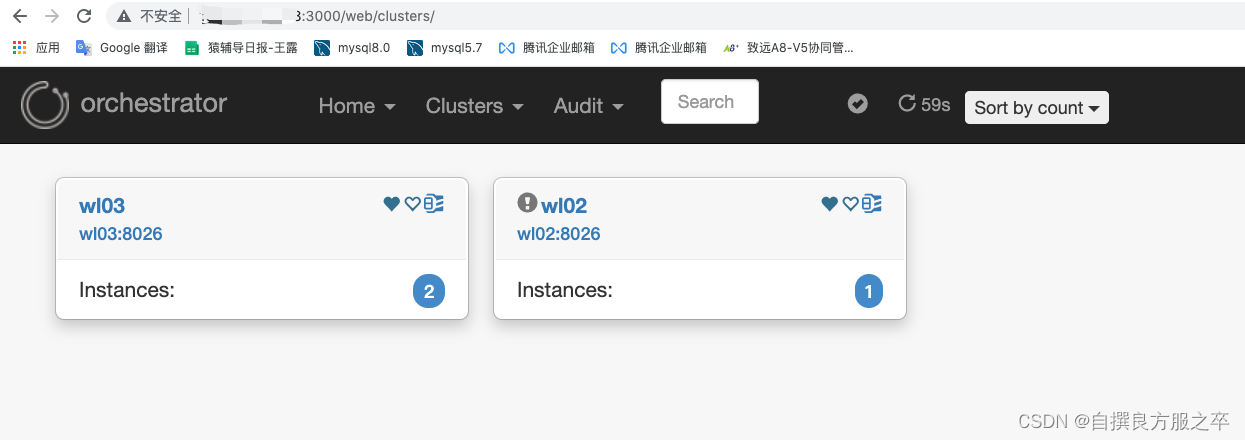Open the mysql5.7 bookmark
1245x440 pixels.
tap(445, 47)
